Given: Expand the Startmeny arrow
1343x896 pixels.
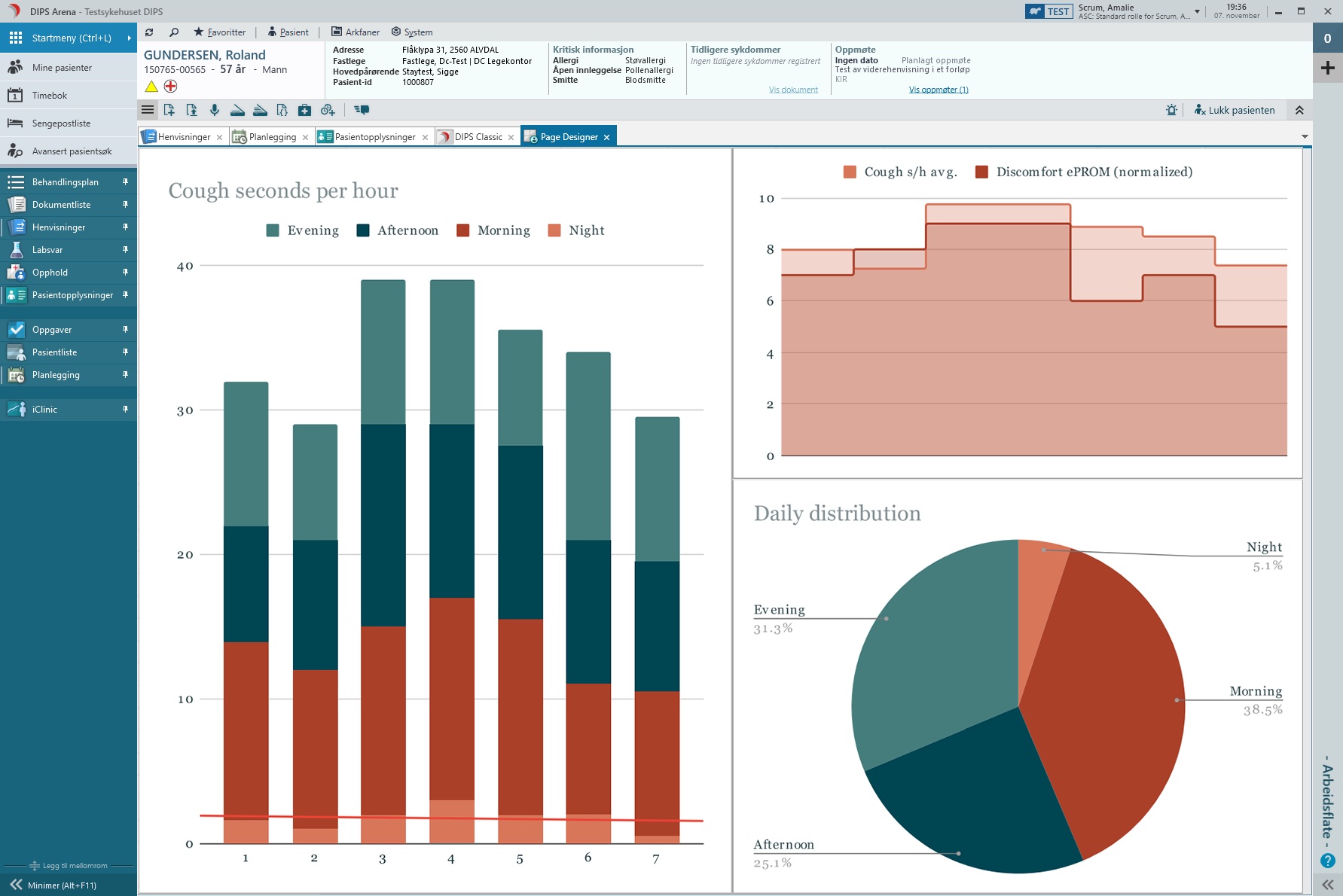Looking at the screenshot, I should (130, 38).
